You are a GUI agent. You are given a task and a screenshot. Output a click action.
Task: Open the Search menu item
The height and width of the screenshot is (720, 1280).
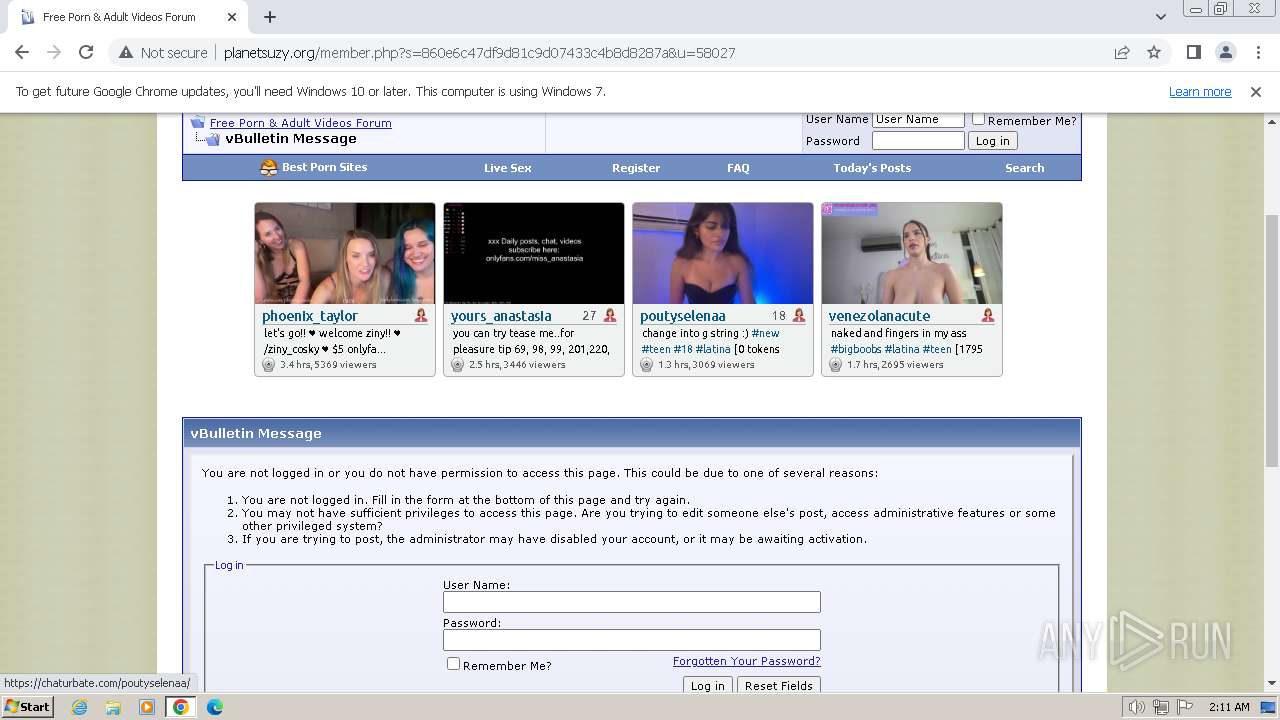click(x=1024, y=168)
